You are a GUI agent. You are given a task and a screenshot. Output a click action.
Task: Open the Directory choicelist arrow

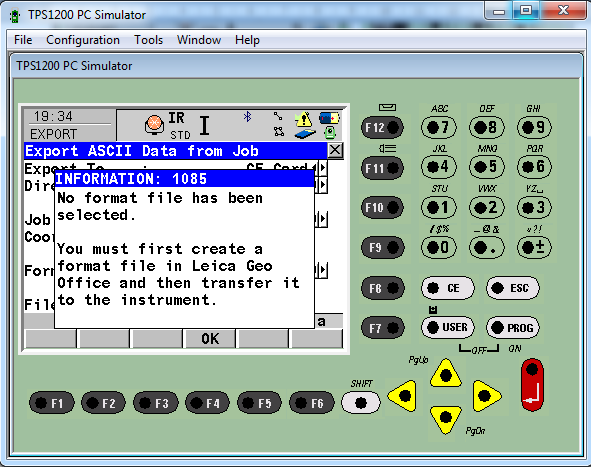pos(323,185)
